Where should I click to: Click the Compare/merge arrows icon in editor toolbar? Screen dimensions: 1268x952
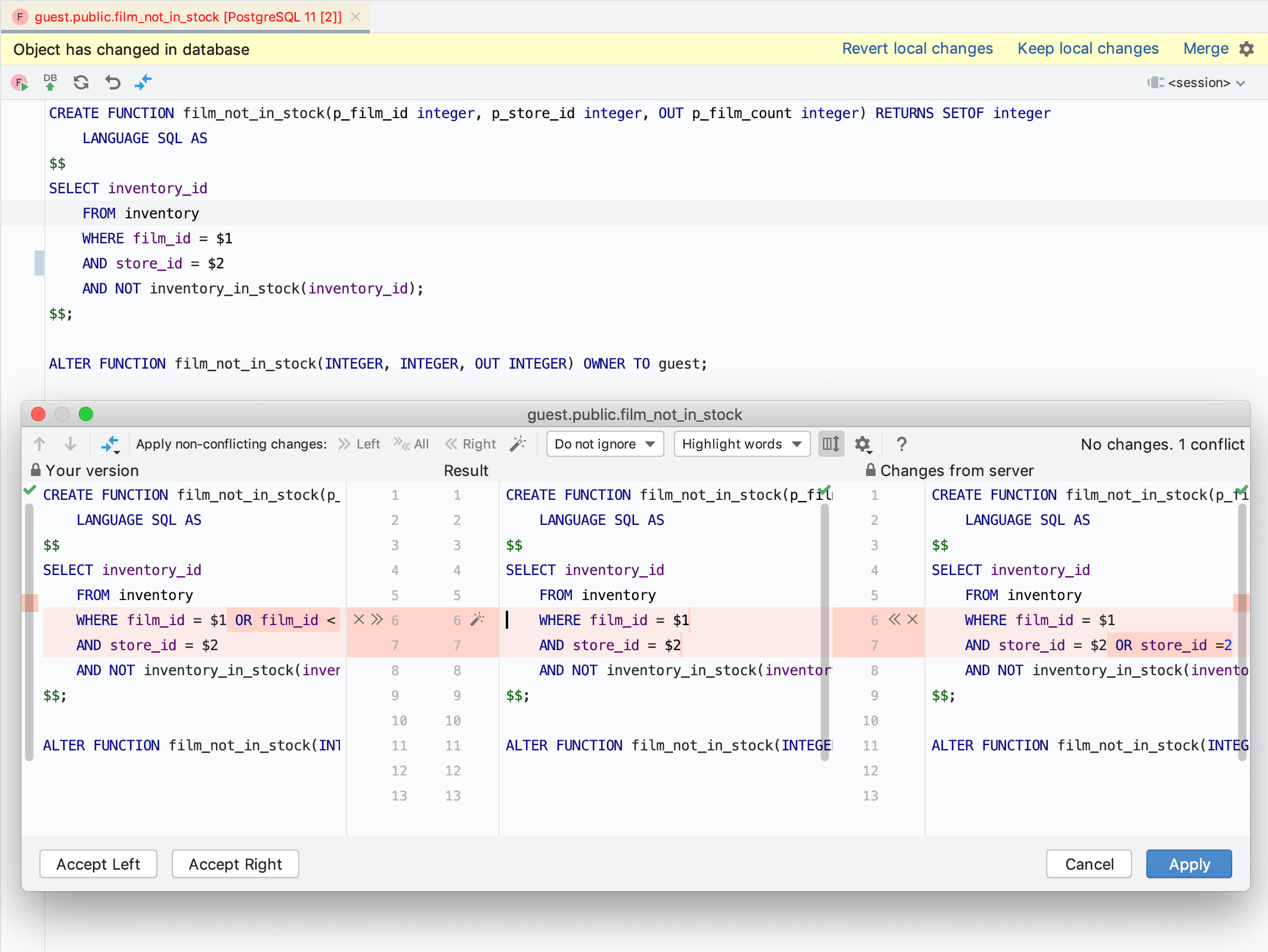tap(143, 82)
